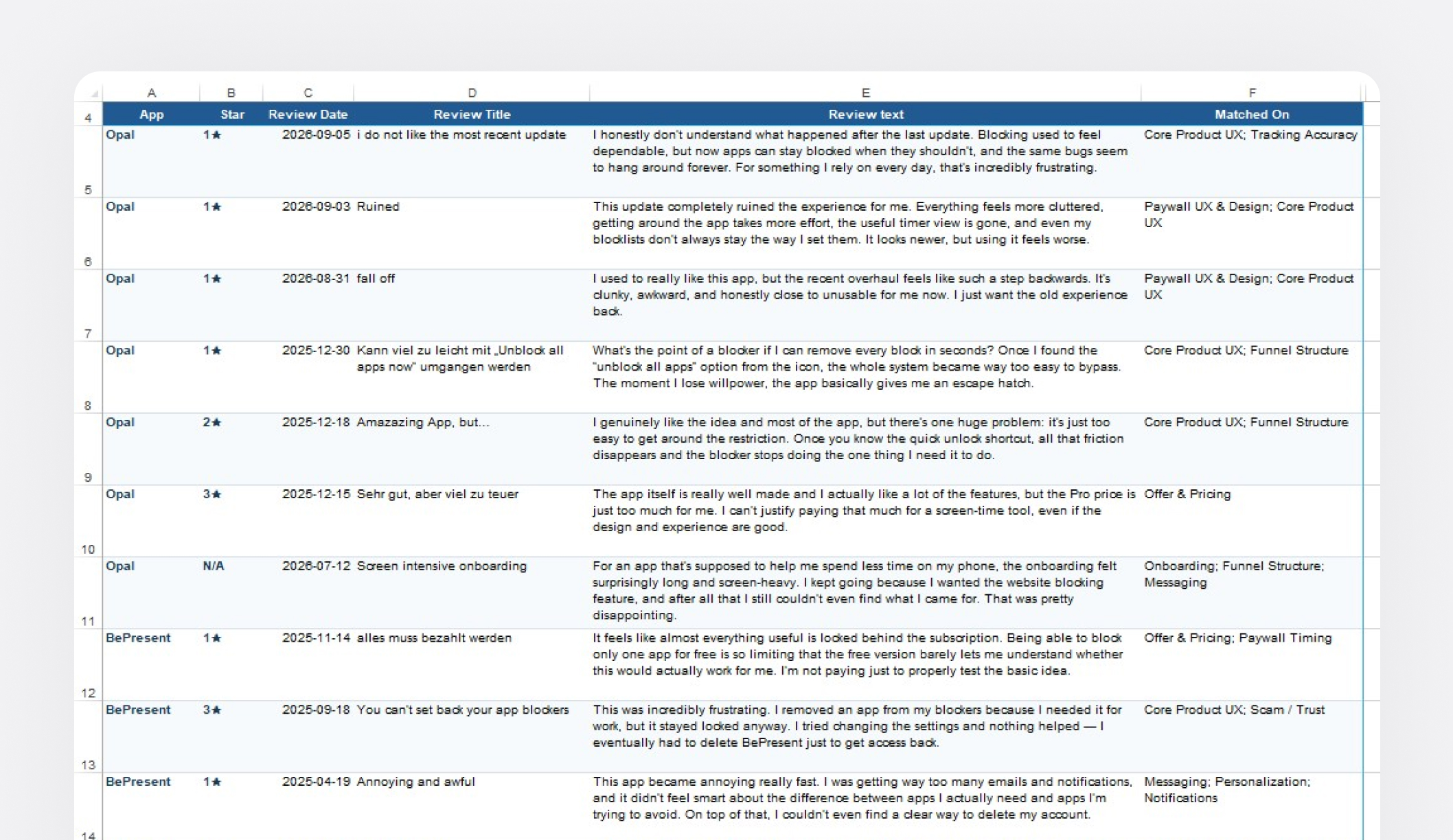Select row 8 header
The image size is (1453, 840).
(88, 377)
